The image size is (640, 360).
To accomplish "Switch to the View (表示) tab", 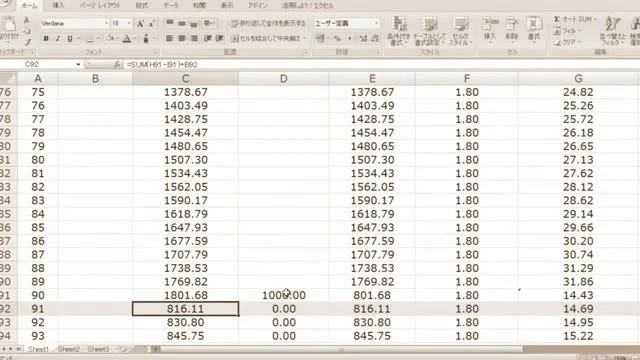I will 227,6.
